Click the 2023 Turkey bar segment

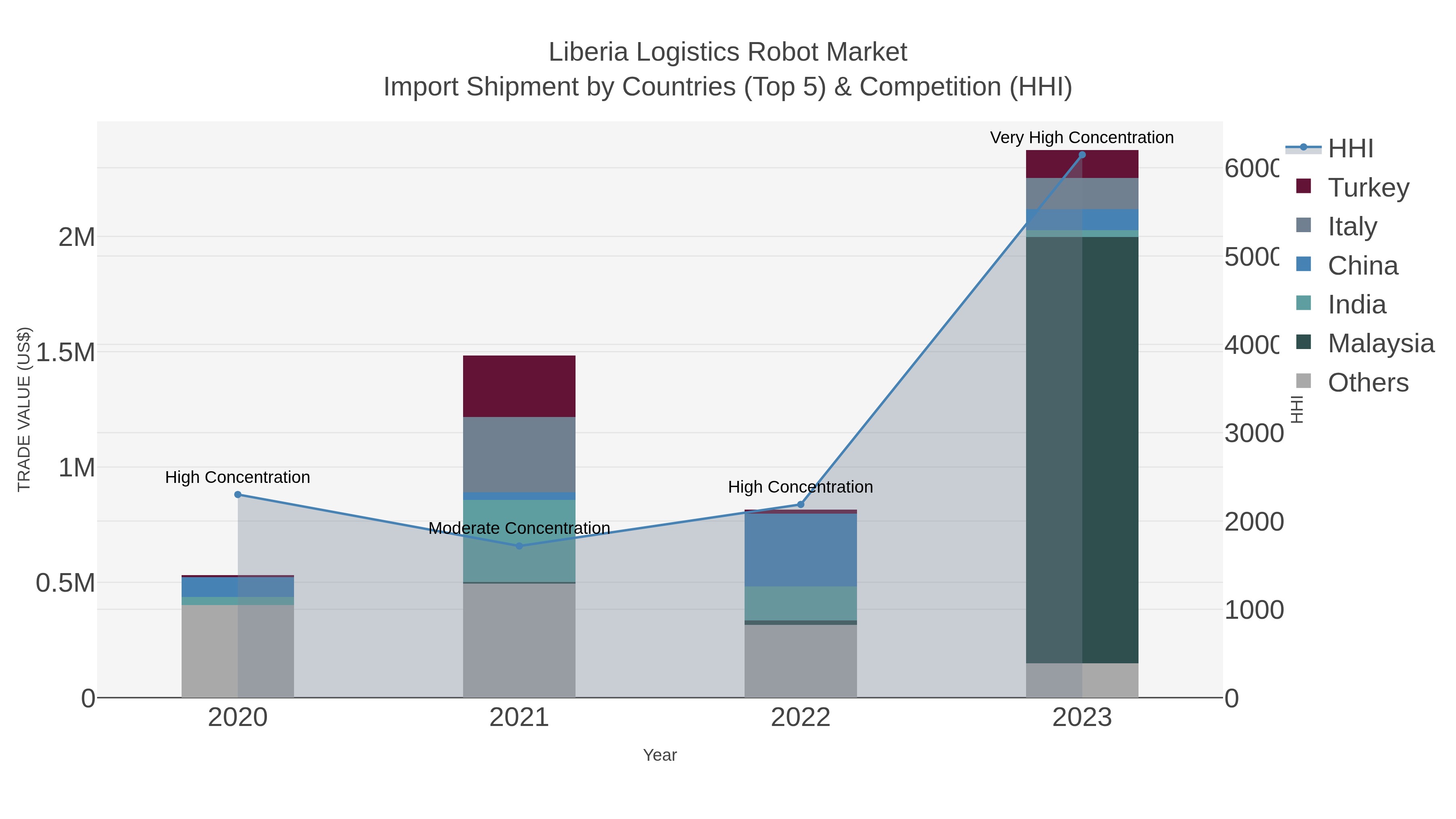(x=1082, y=164)
